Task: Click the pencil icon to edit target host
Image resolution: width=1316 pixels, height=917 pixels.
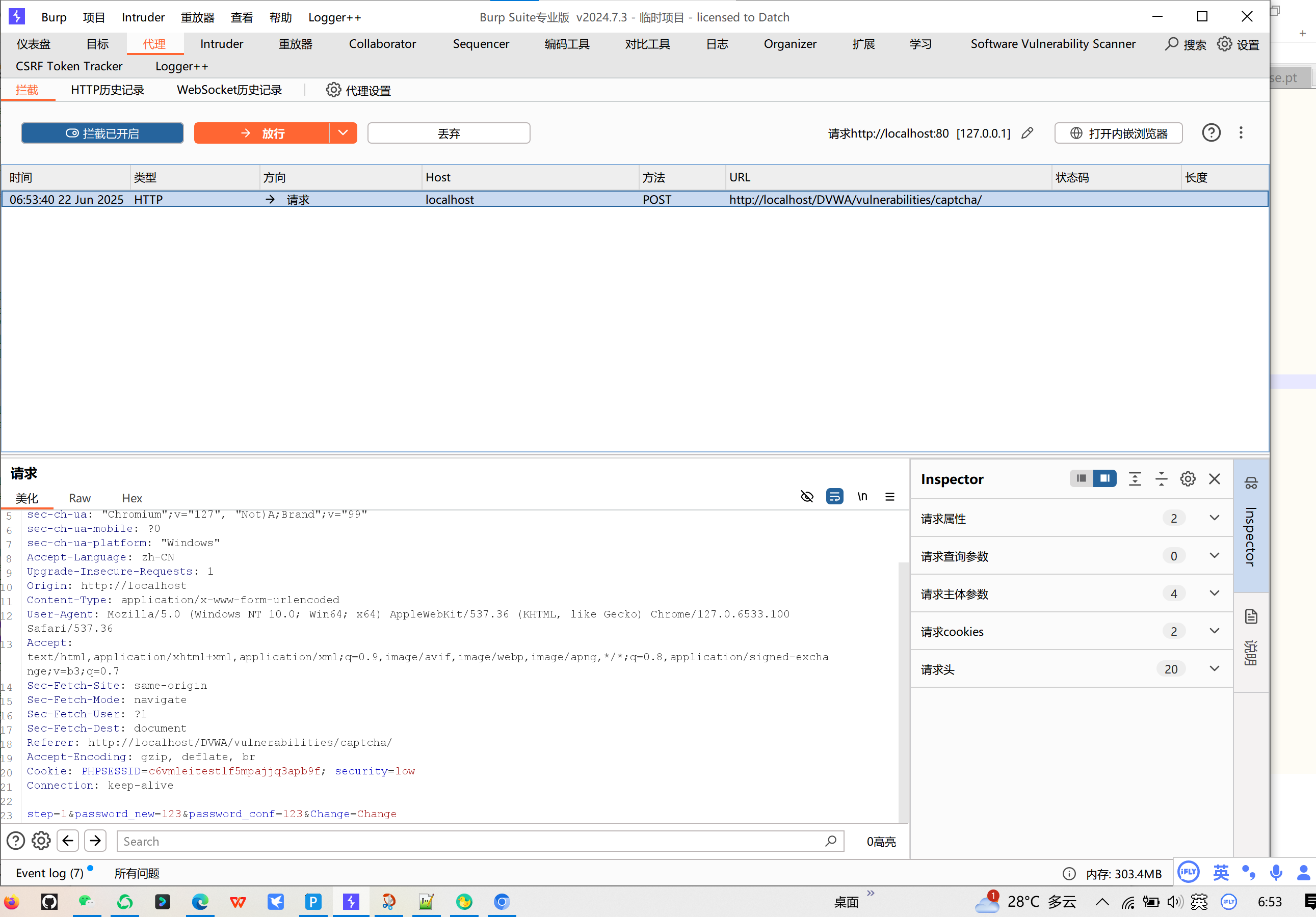Action: click(x=1027, y=133)
